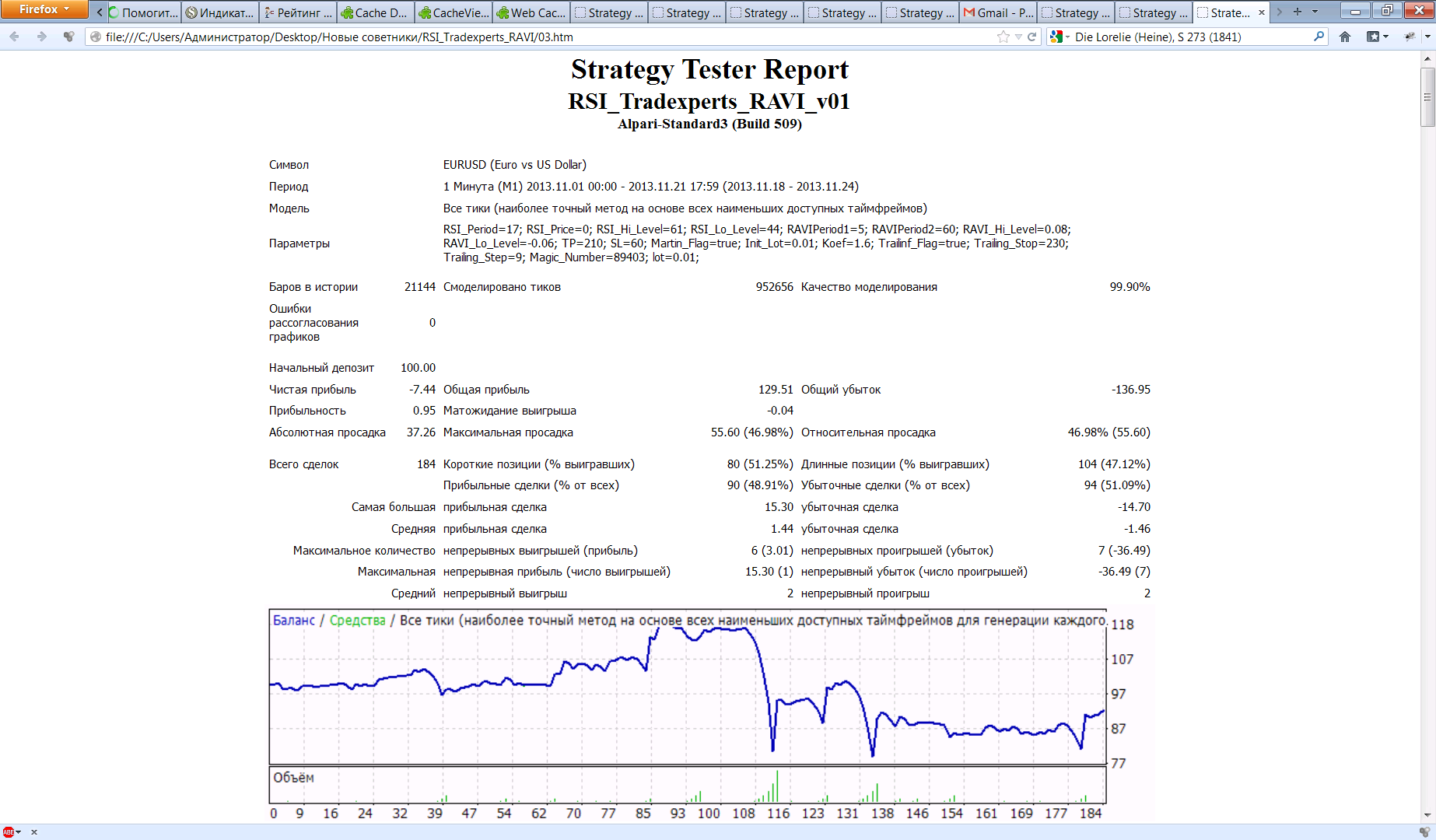Switch to the CacheVie... tab
This screenshot has height=840, width=1436.
(x=454, y=12)
